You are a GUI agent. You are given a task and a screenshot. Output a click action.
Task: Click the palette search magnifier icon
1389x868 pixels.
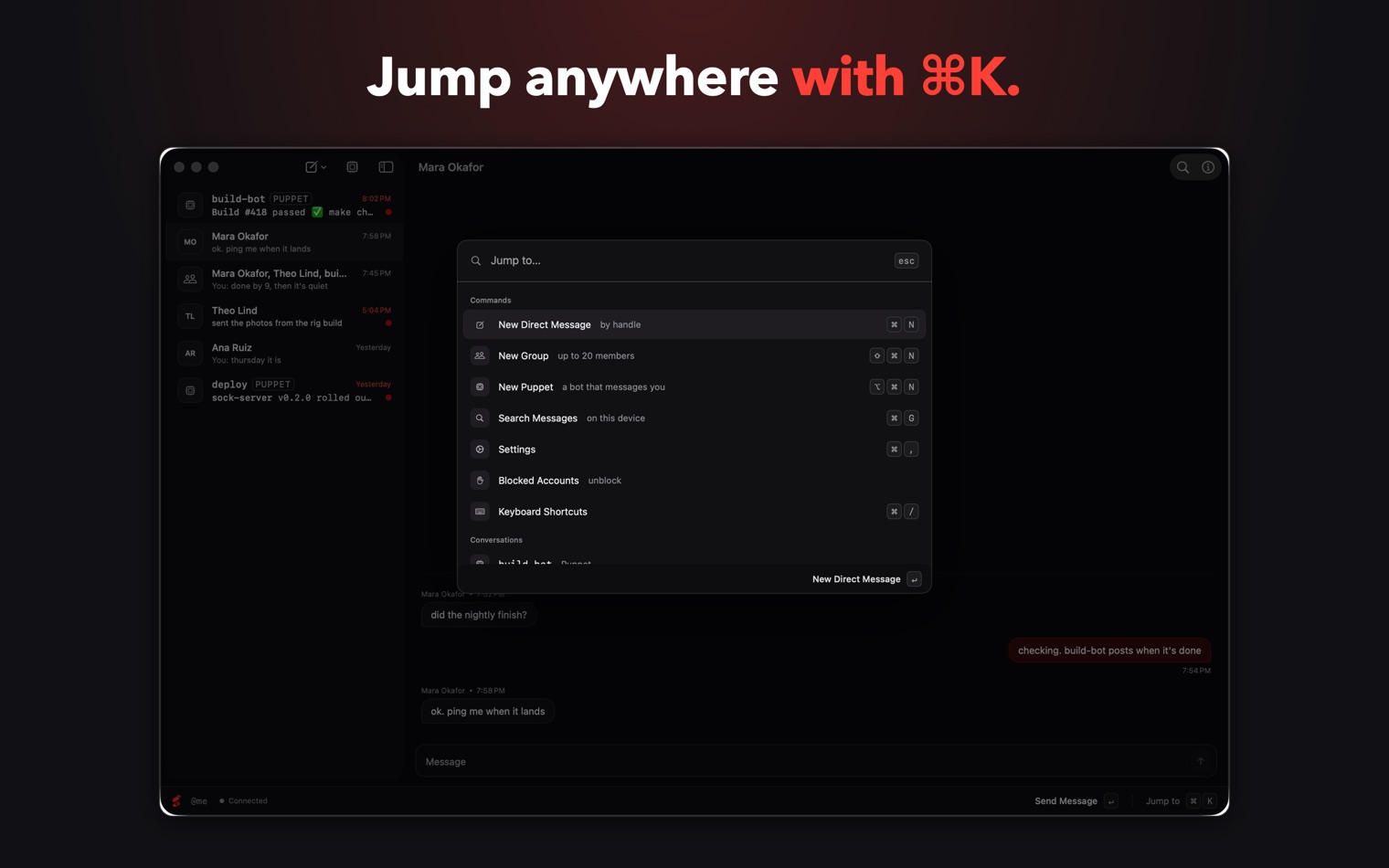point(476,260)
